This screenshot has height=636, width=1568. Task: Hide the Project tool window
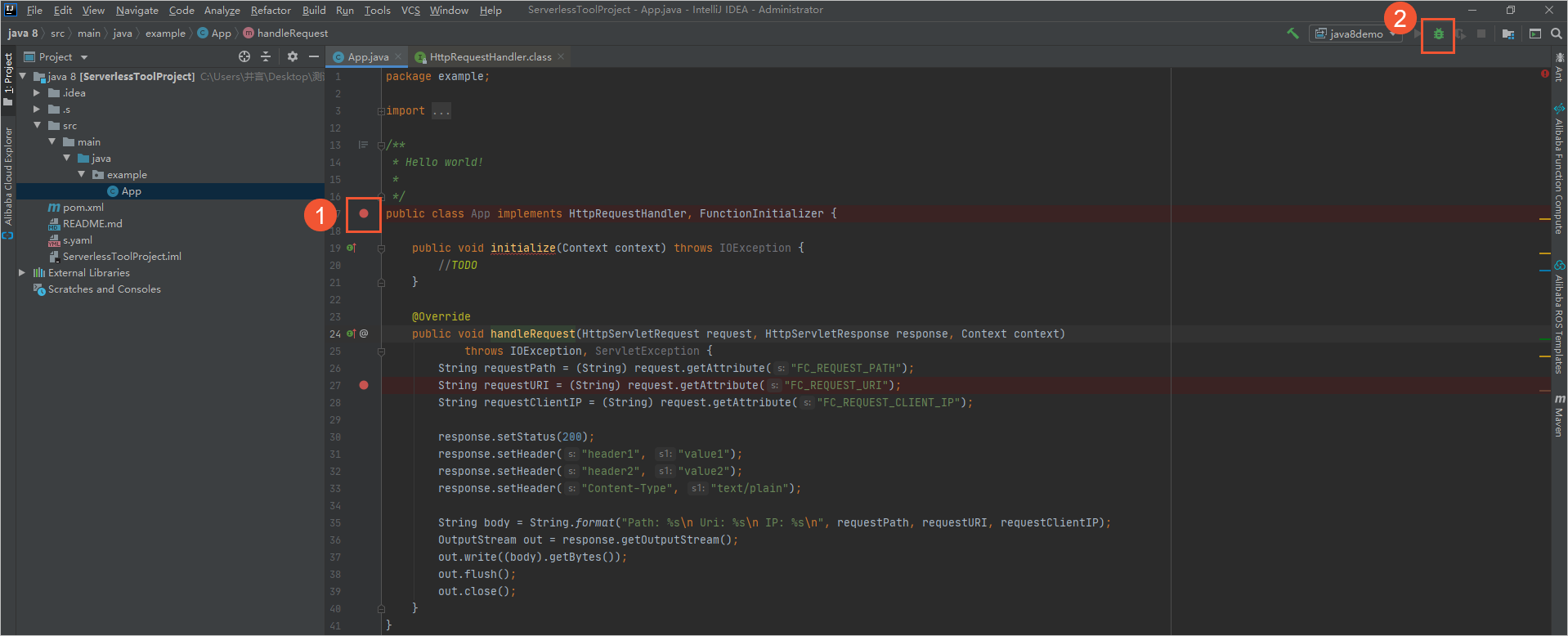[314, 56]
